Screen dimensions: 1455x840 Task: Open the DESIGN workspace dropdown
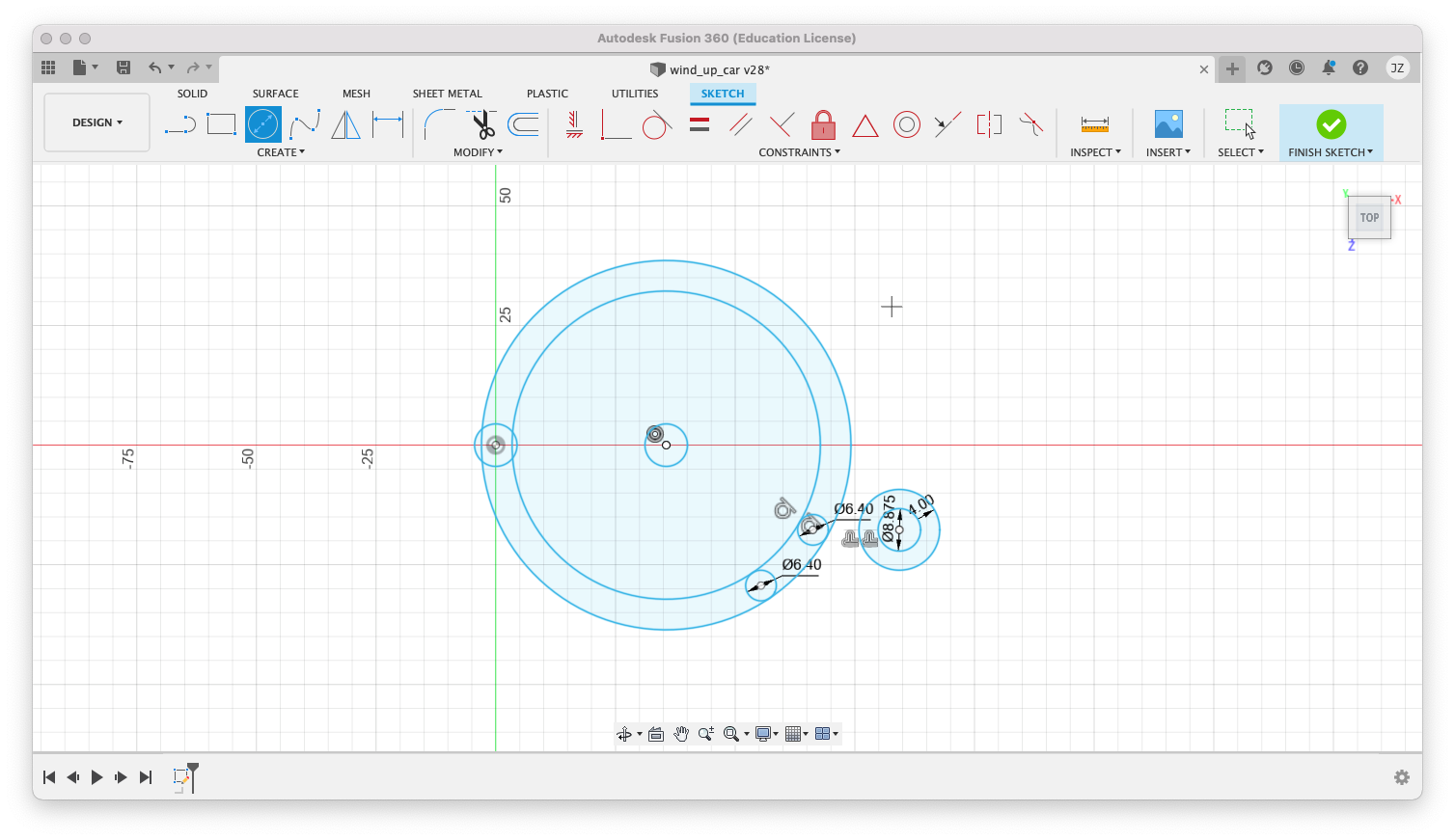[97, 122]
